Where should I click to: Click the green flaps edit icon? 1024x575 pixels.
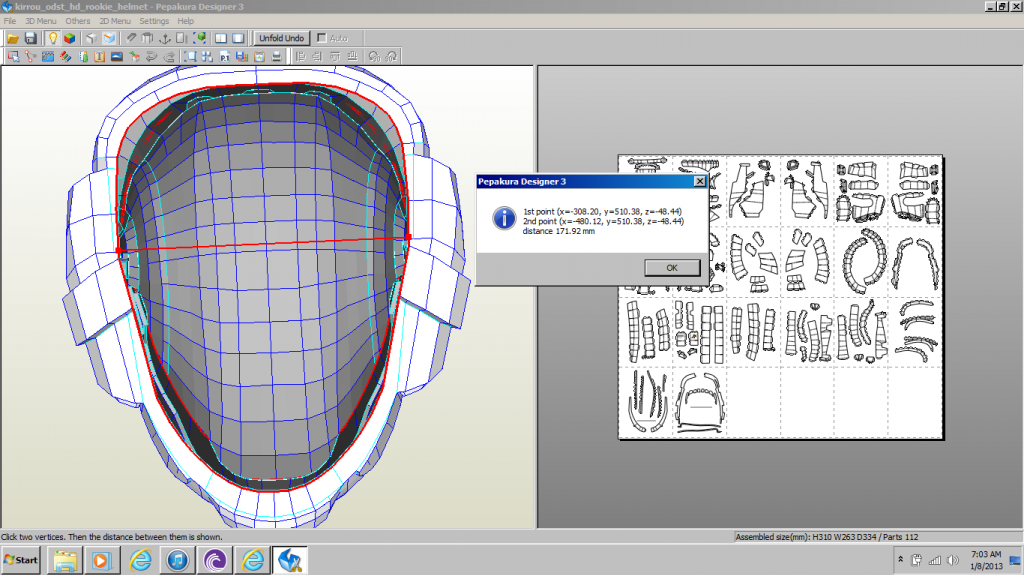(83, 57)
